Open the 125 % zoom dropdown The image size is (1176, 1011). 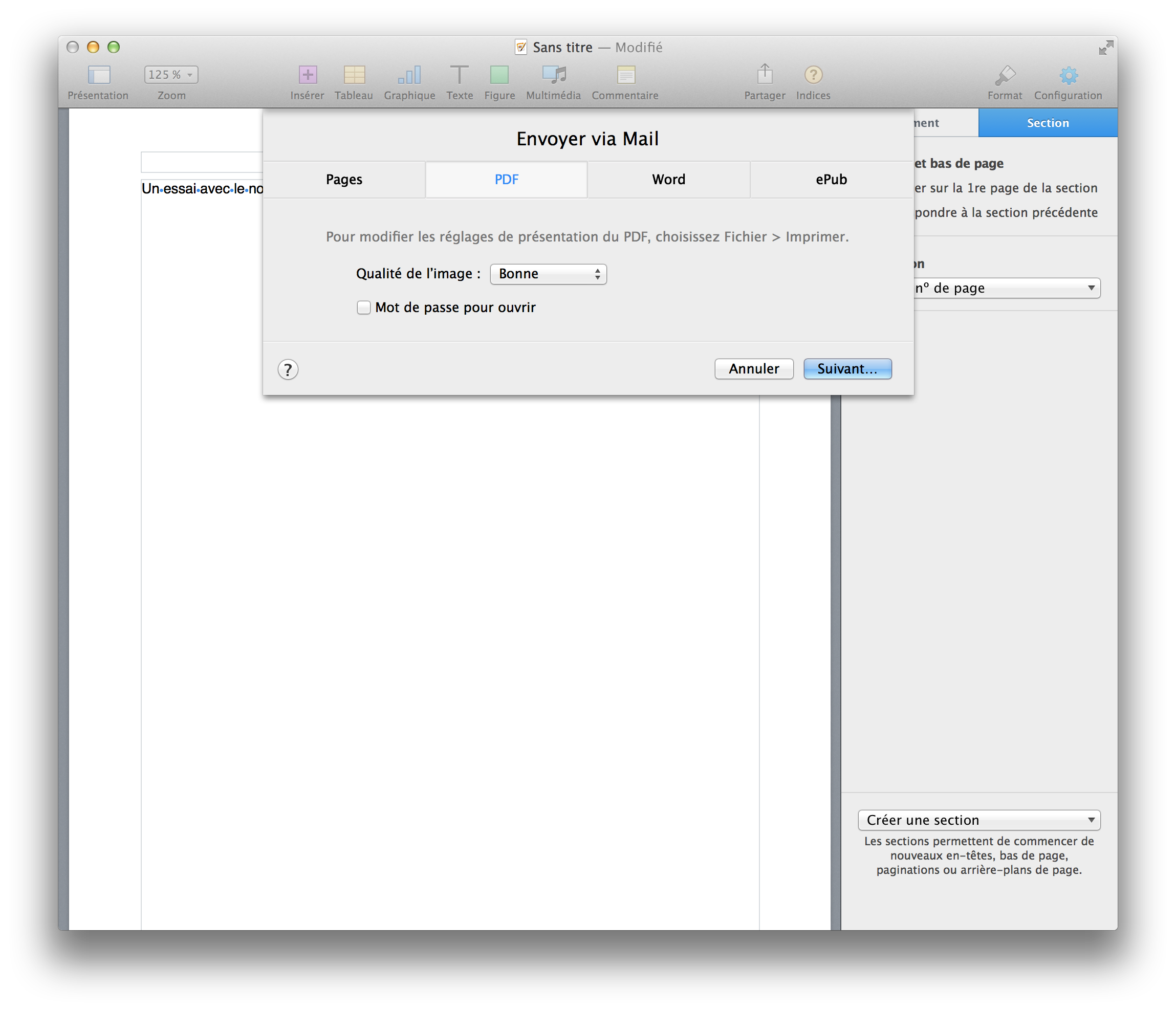tap(171, 75)
